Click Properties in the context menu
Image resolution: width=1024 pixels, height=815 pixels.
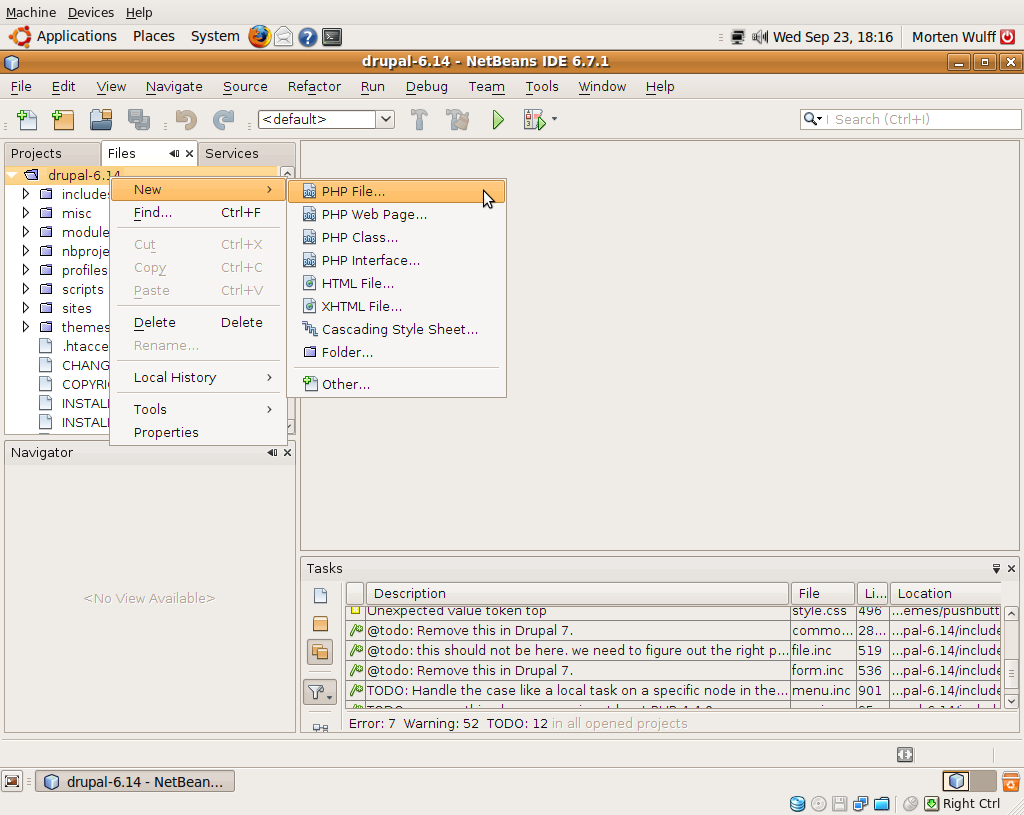click(x=199, y=432)
